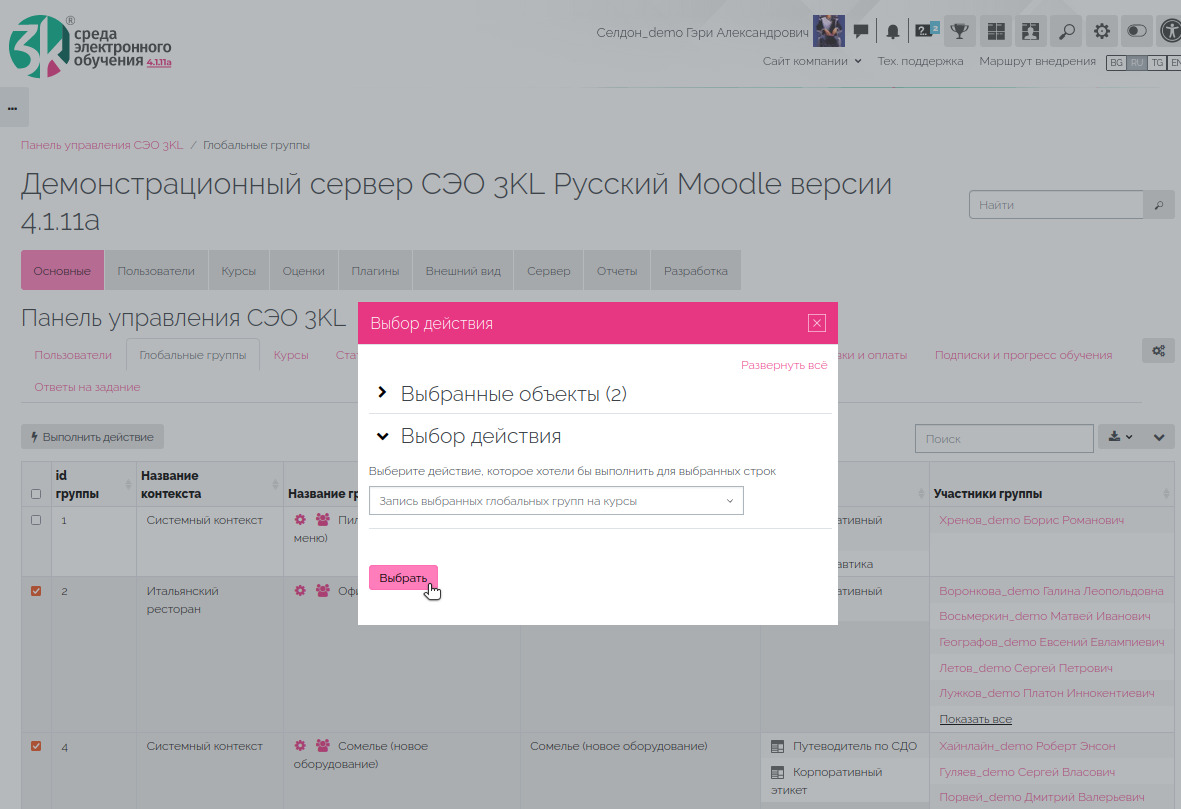Viewport: 1181px width, 809px height.
Task: Click users icon in group row 1
Action: (x=322, y=520)
